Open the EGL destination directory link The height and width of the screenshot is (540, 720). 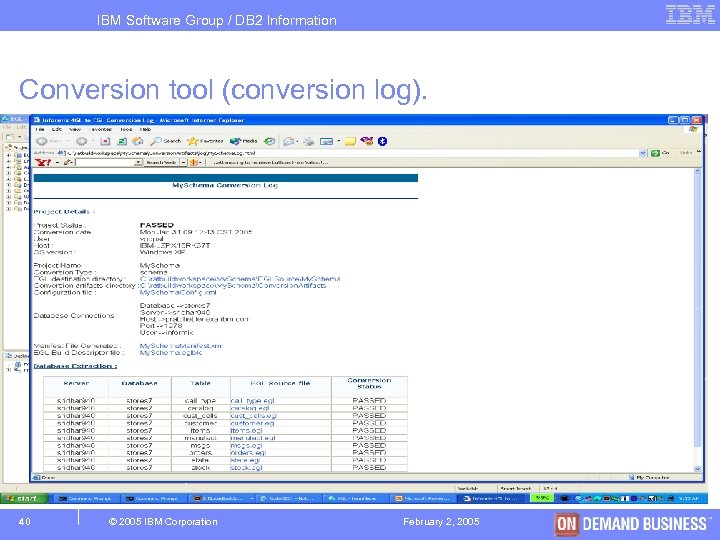click(x=240, y=279)
